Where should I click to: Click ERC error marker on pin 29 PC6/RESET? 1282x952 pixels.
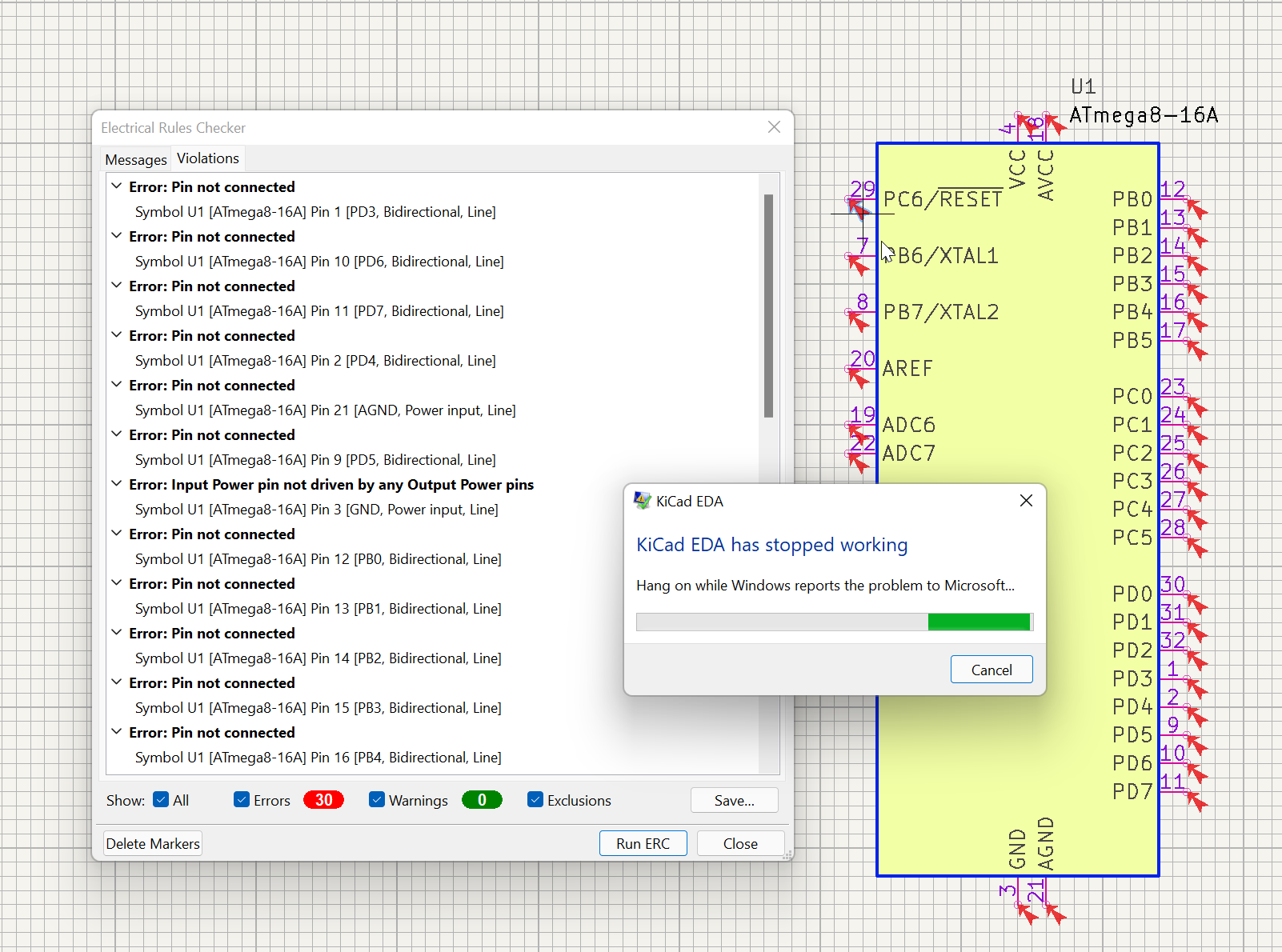pyautogui.click(x=857, y=210)
